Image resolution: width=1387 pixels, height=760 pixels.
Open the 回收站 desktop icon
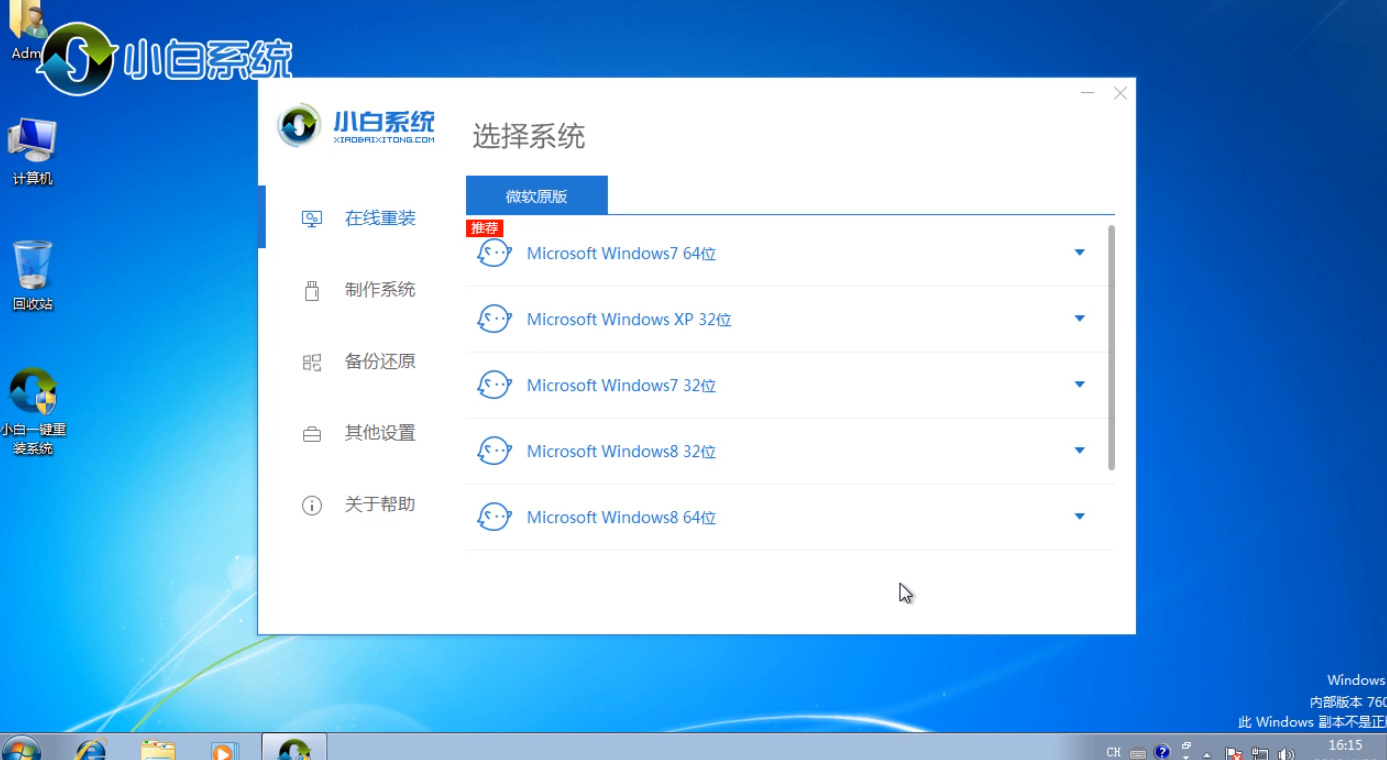click(x=32, y=276)
